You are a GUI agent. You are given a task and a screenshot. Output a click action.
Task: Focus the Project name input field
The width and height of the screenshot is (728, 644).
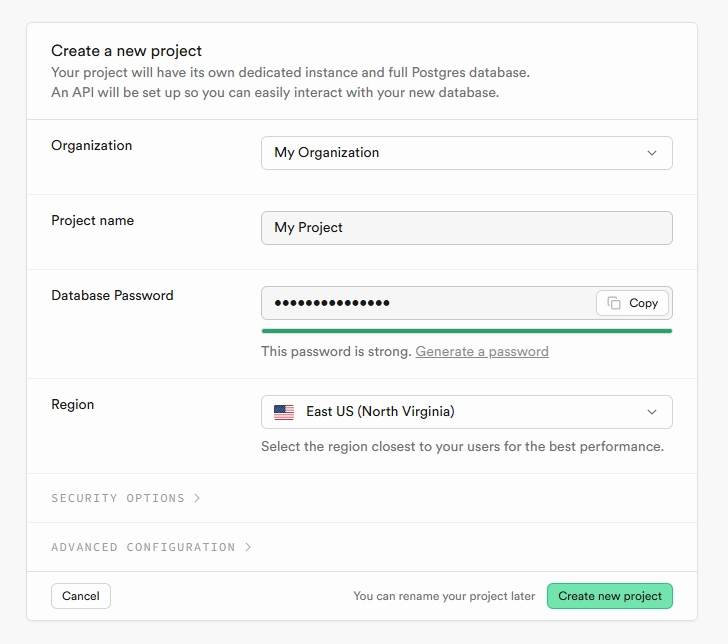pos(467,228)
